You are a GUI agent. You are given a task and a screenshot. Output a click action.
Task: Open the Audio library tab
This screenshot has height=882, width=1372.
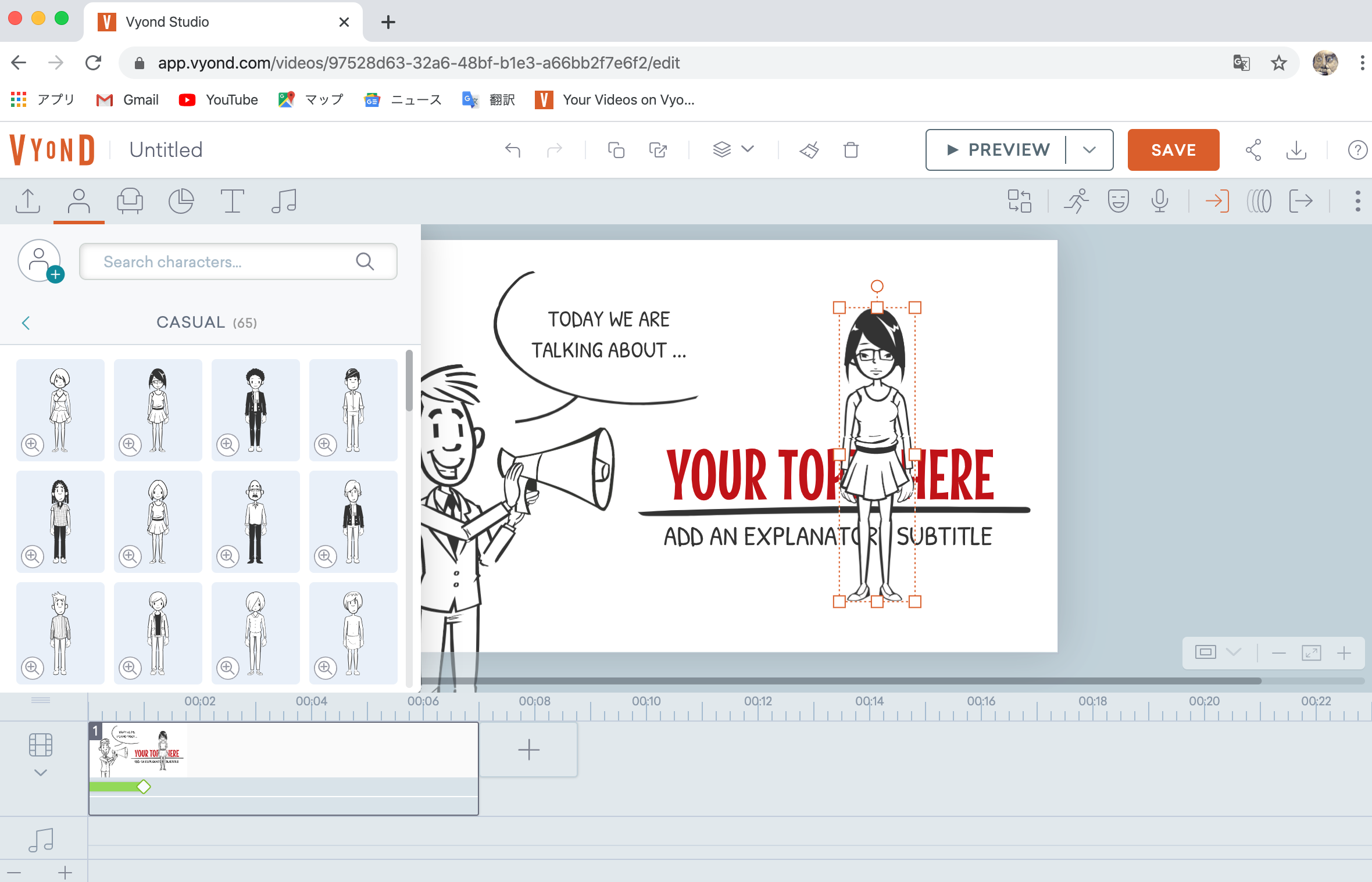[284, 202]
